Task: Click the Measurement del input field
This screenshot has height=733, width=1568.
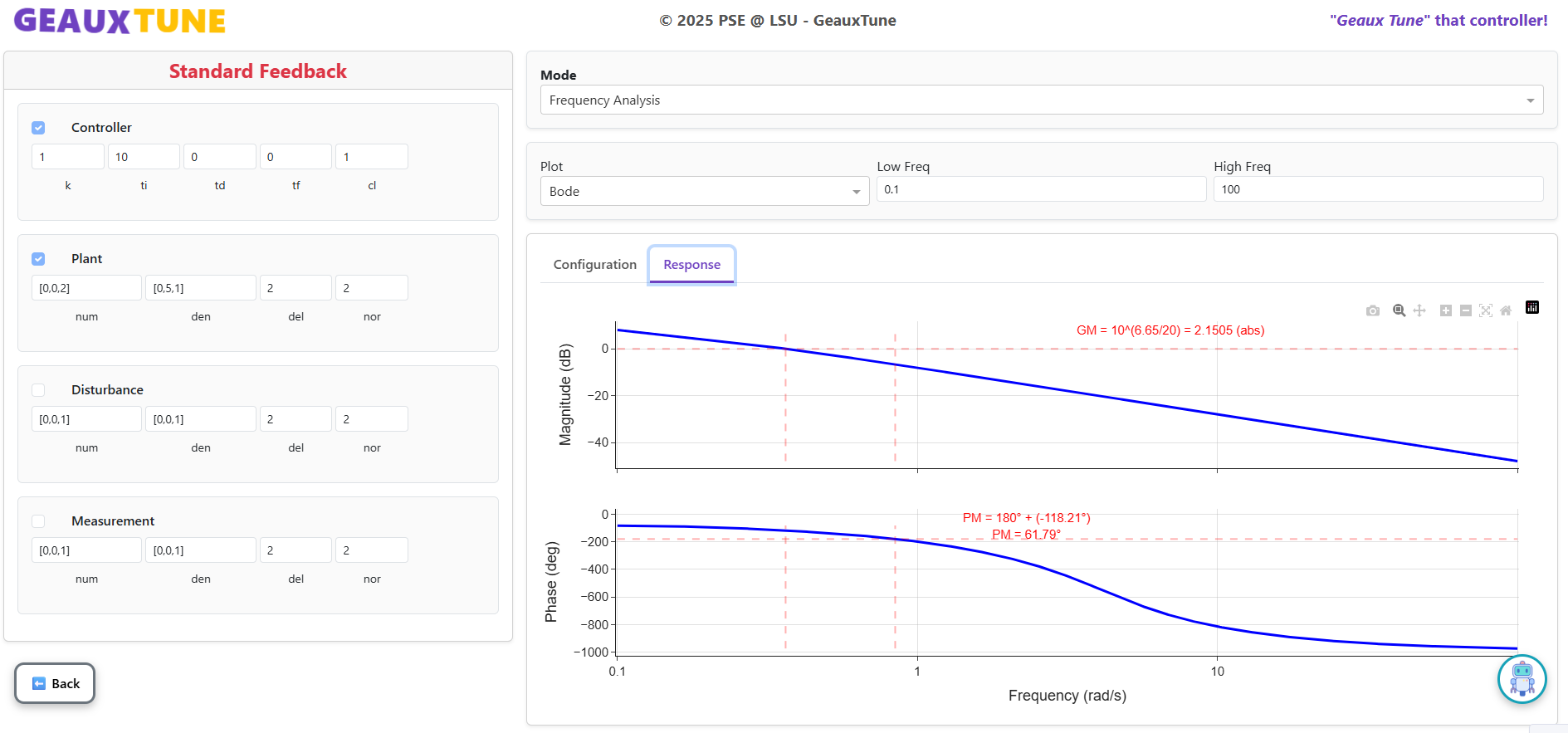Action: (296, 550)
